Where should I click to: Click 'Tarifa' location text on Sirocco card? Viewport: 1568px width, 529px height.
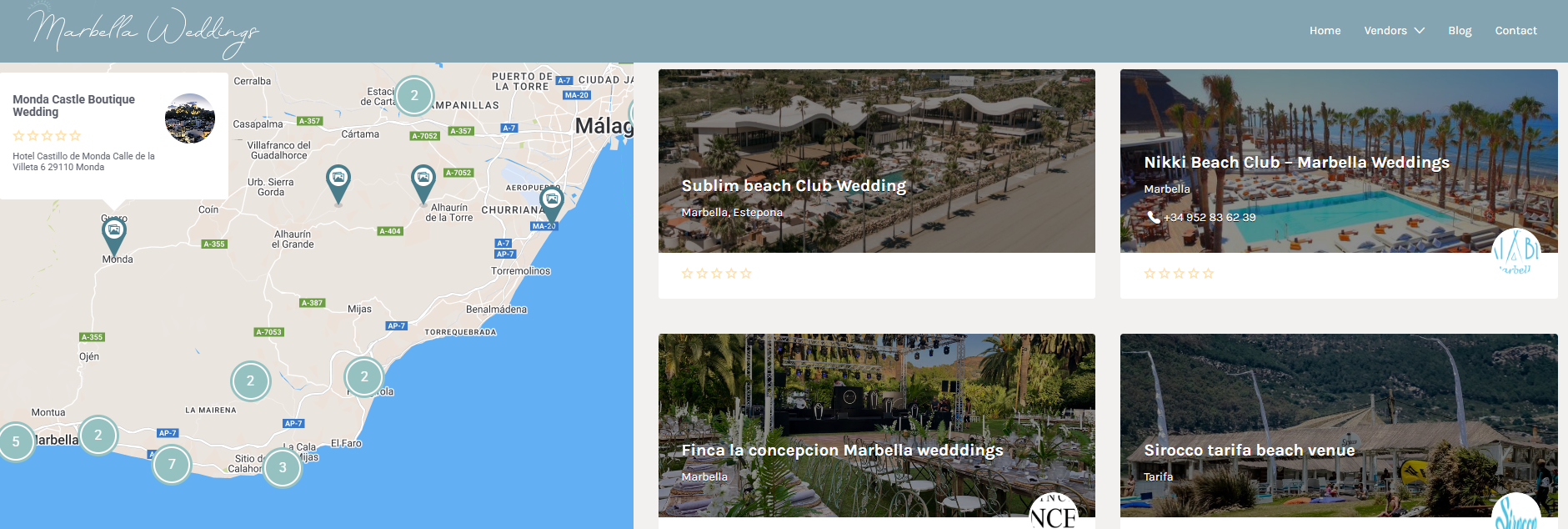[x=1158, y=476]
